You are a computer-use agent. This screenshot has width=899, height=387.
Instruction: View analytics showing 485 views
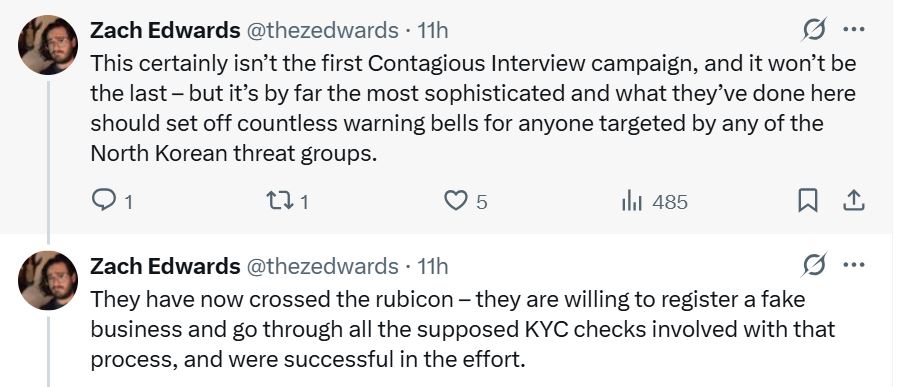click(655, 201)
